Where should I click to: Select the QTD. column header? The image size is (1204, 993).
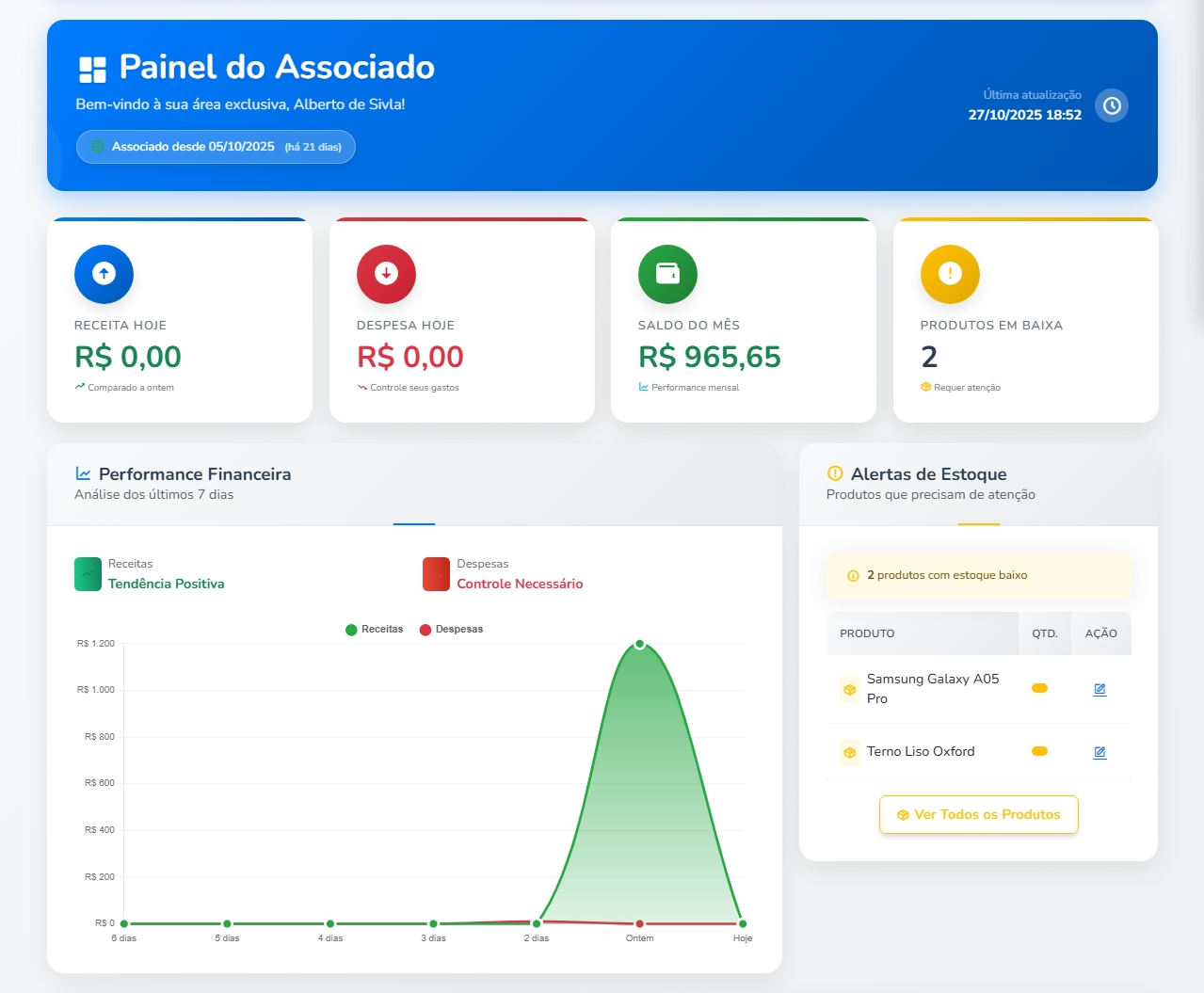click(x=1044, y=633)
